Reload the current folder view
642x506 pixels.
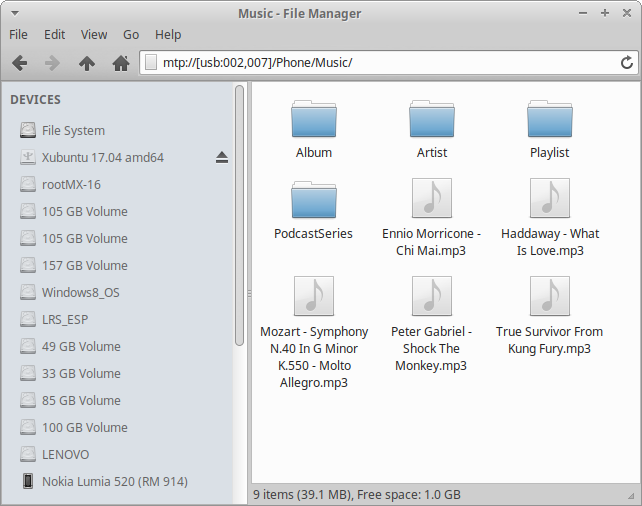pyautogui.click(x=627, y=63)
